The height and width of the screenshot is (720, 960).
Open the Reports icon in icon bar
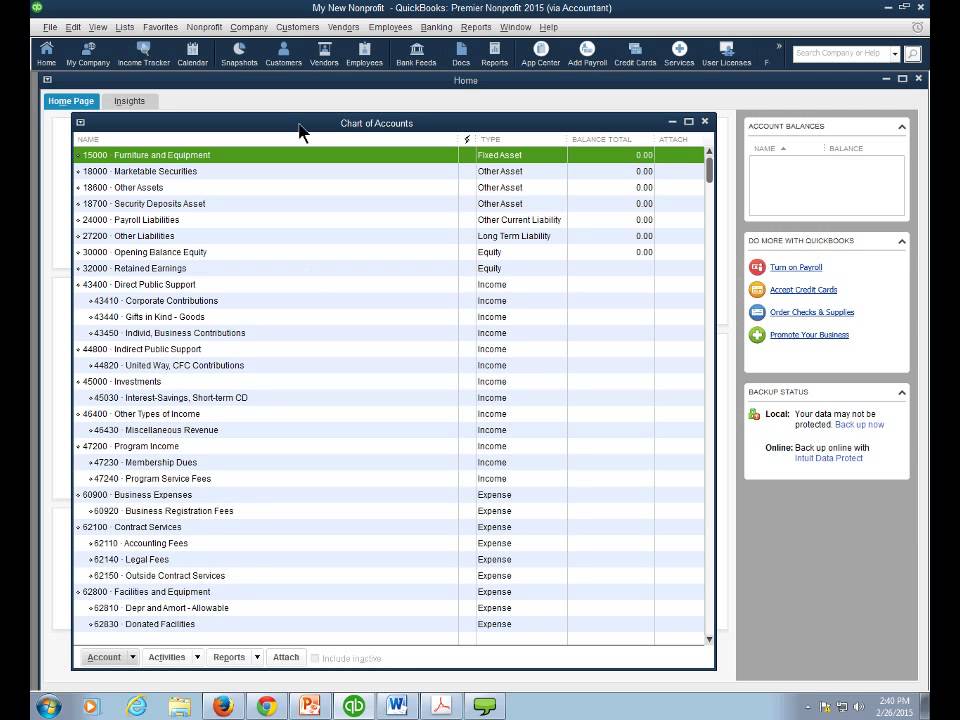click(x=495, y=54)
